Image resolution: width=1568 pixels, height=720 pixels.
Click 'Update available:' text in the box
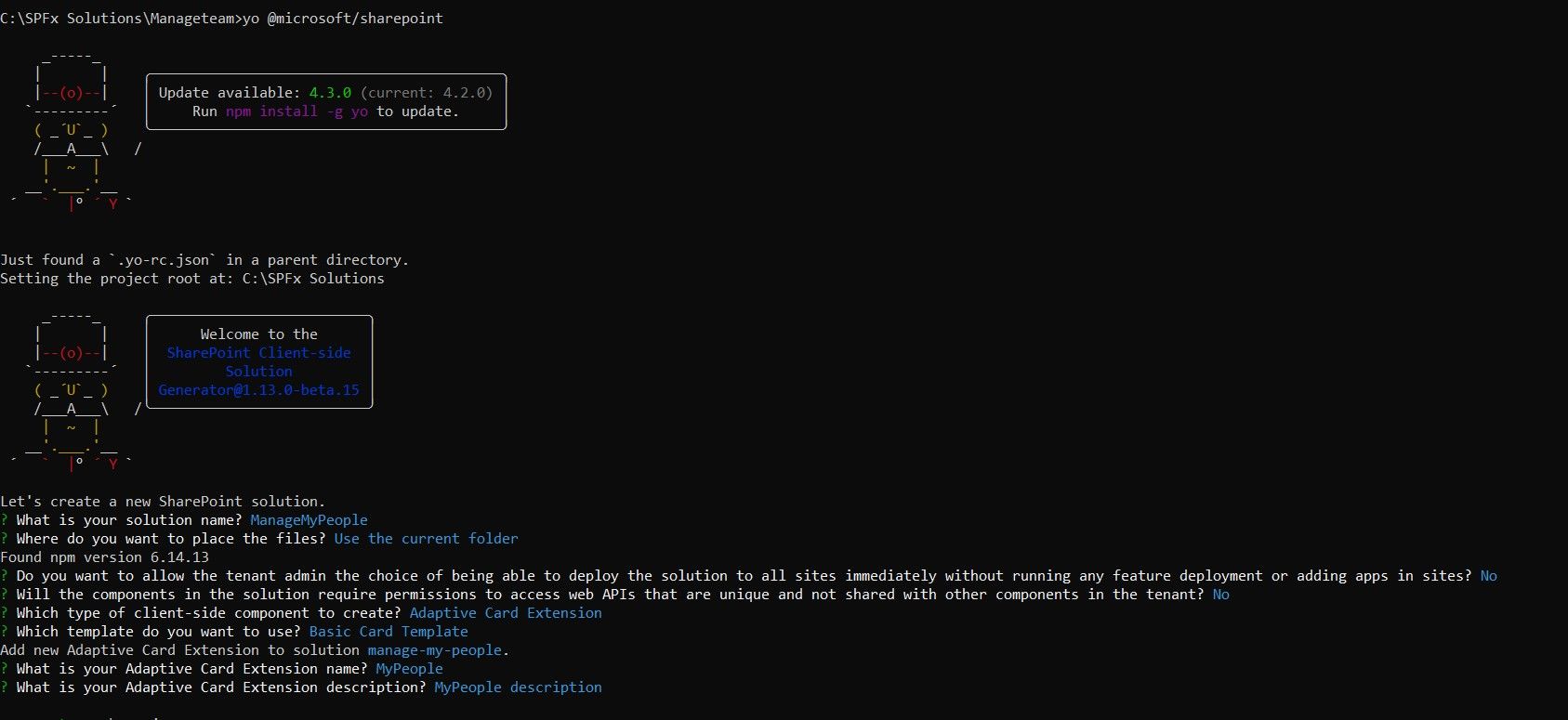(230, 93)
